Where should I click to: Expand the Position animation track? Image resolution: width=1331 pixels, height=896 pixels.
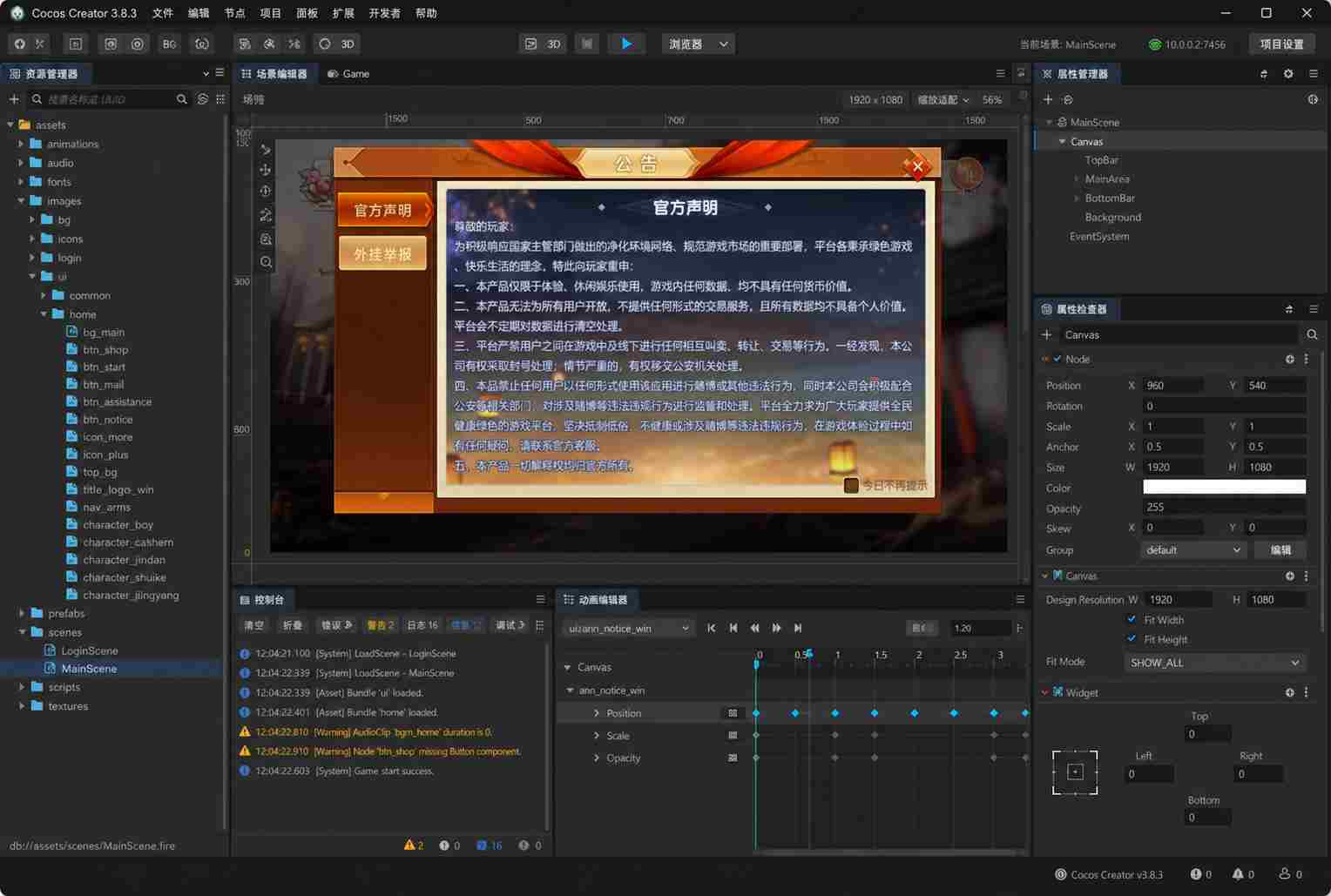click(597, 713)
